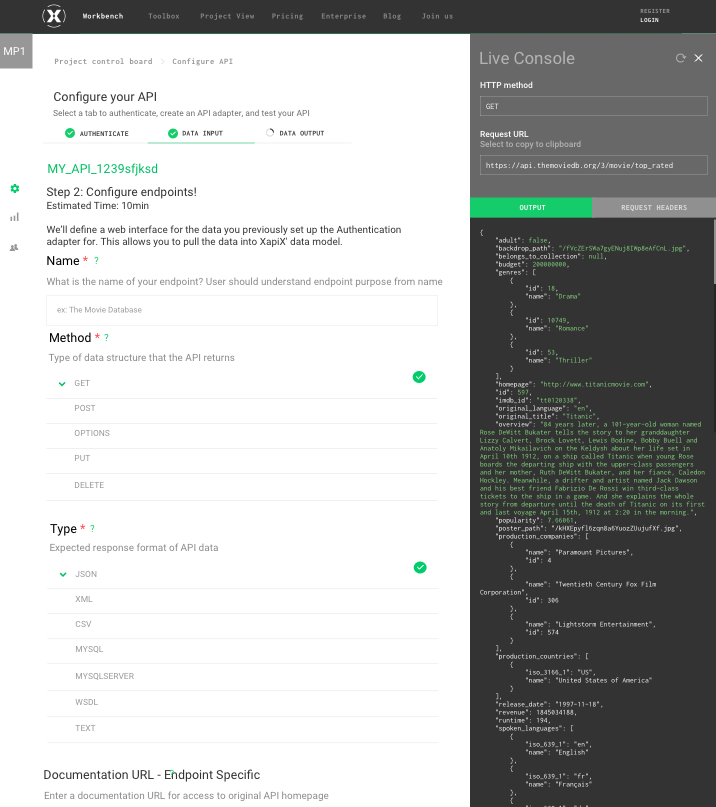This screenshot has width=716, height=807.
Task: Select the CSV response type
Action: coord(242,624)
